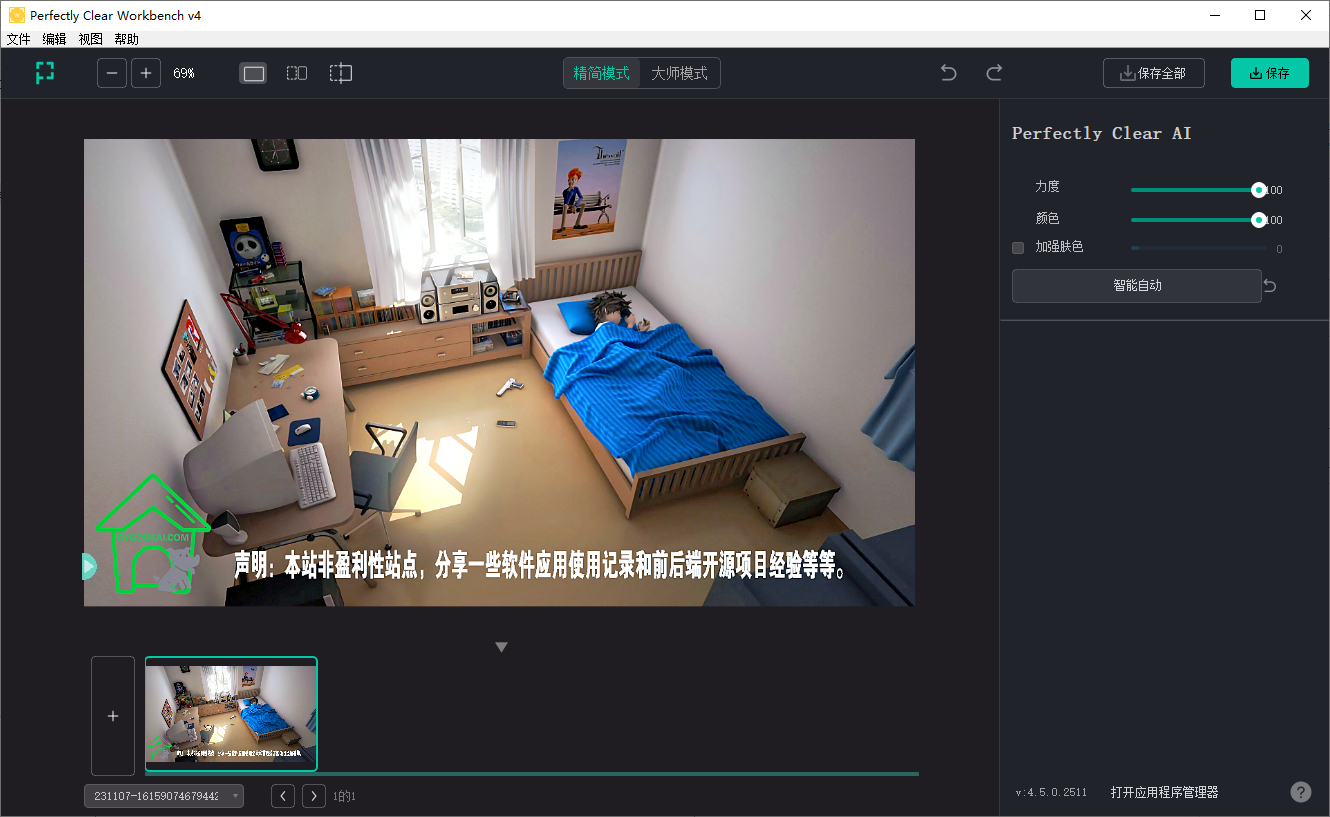Go to next image arrow
The height and width of the screenshot is (817, 1330).
(x=314, y=796)
